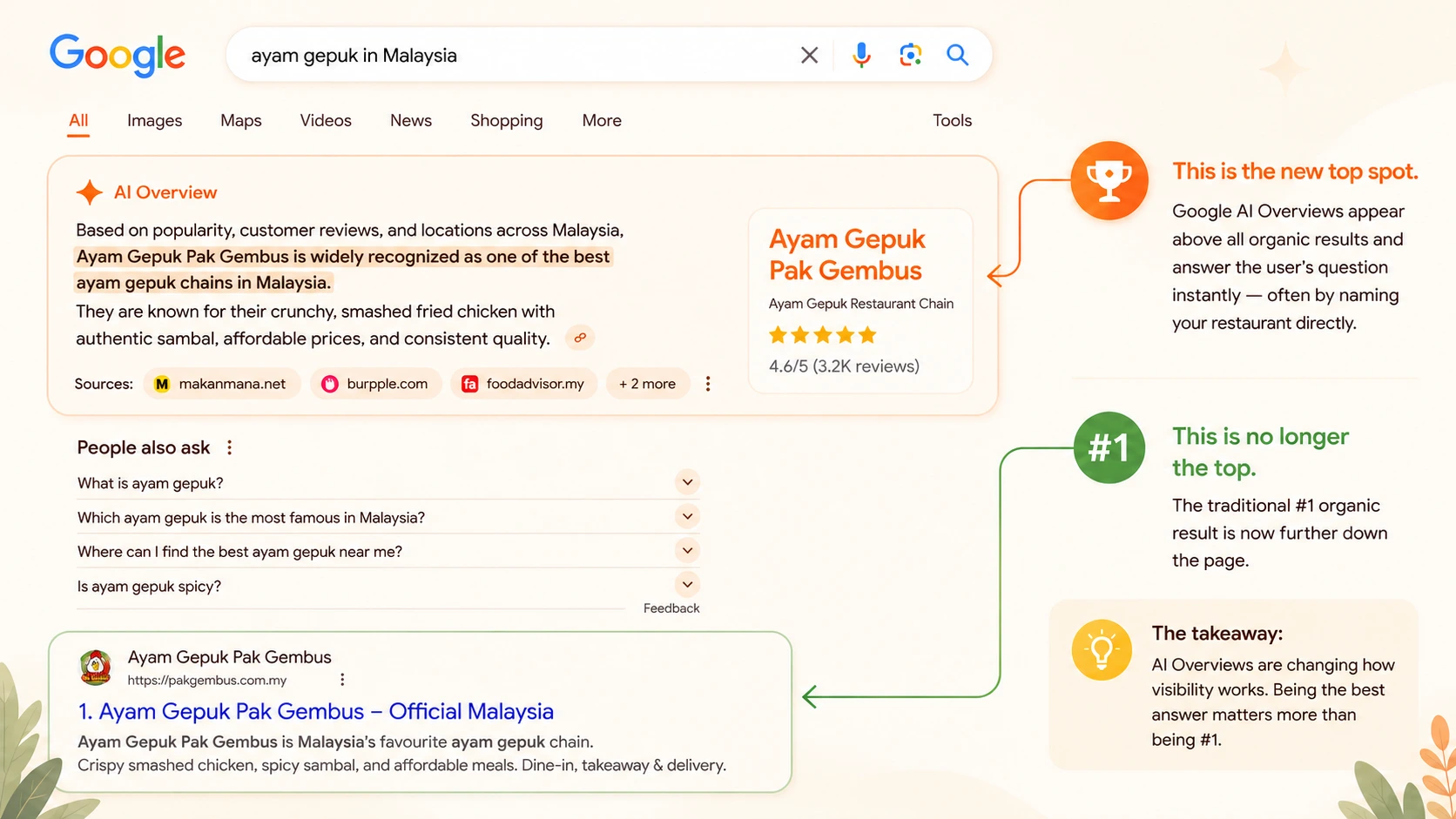Expand 'Which ayam gepuk is most famous' question
Screen dimensions: 1456x819
click(x=388, y=517)
